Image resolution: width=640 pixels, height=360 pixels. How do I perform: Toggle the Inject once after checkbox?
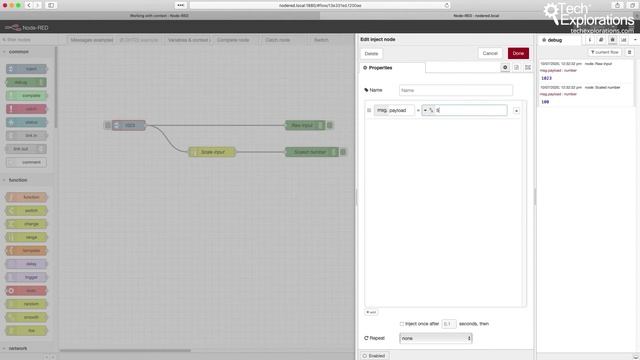402,324
